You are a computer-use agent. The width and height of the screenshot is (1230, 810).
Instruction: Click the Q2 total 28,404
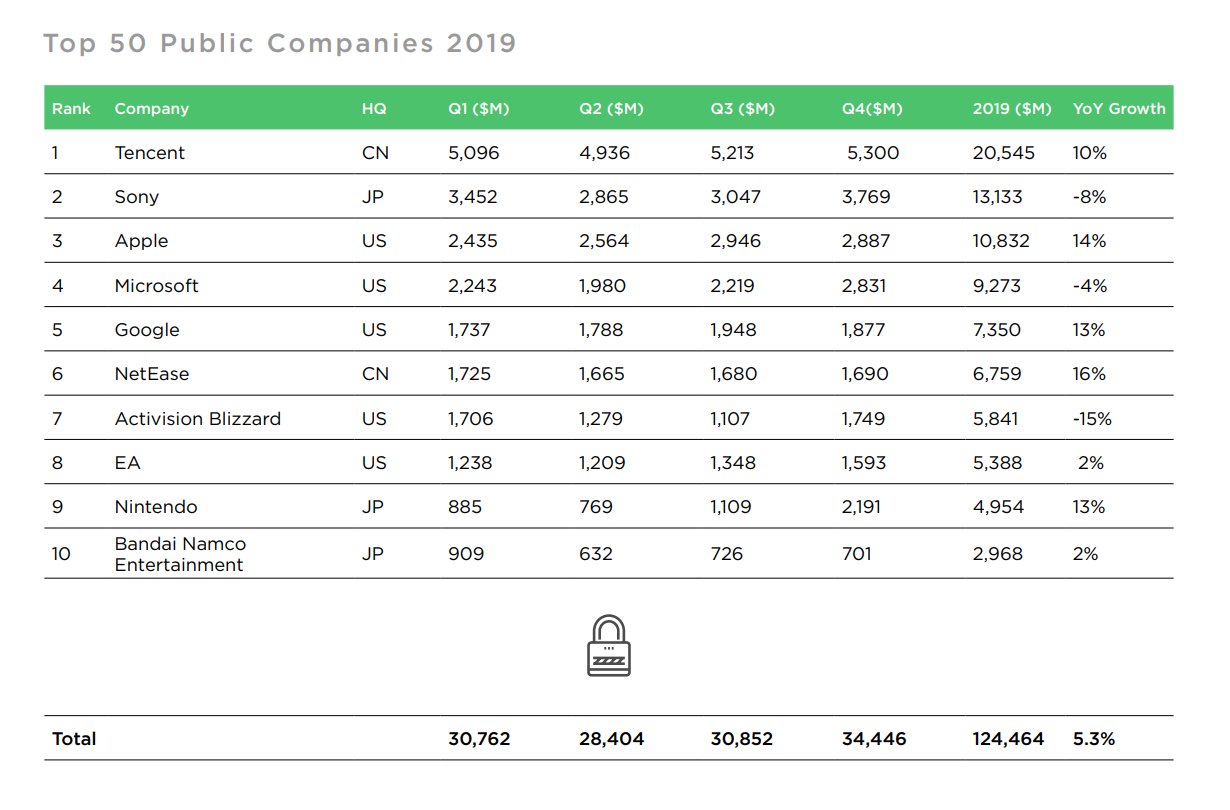(611, 739)
